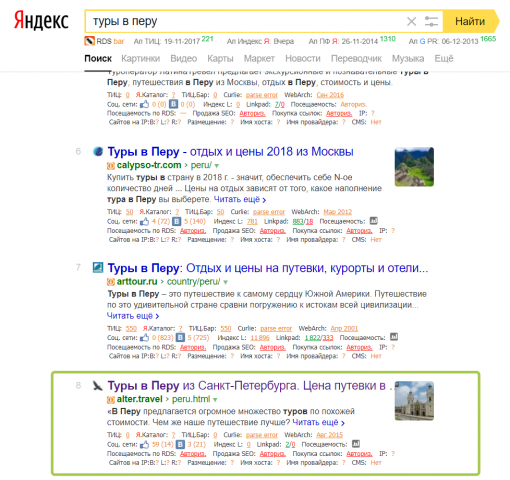Click the alter.travel bird favicon

point(97,386)
